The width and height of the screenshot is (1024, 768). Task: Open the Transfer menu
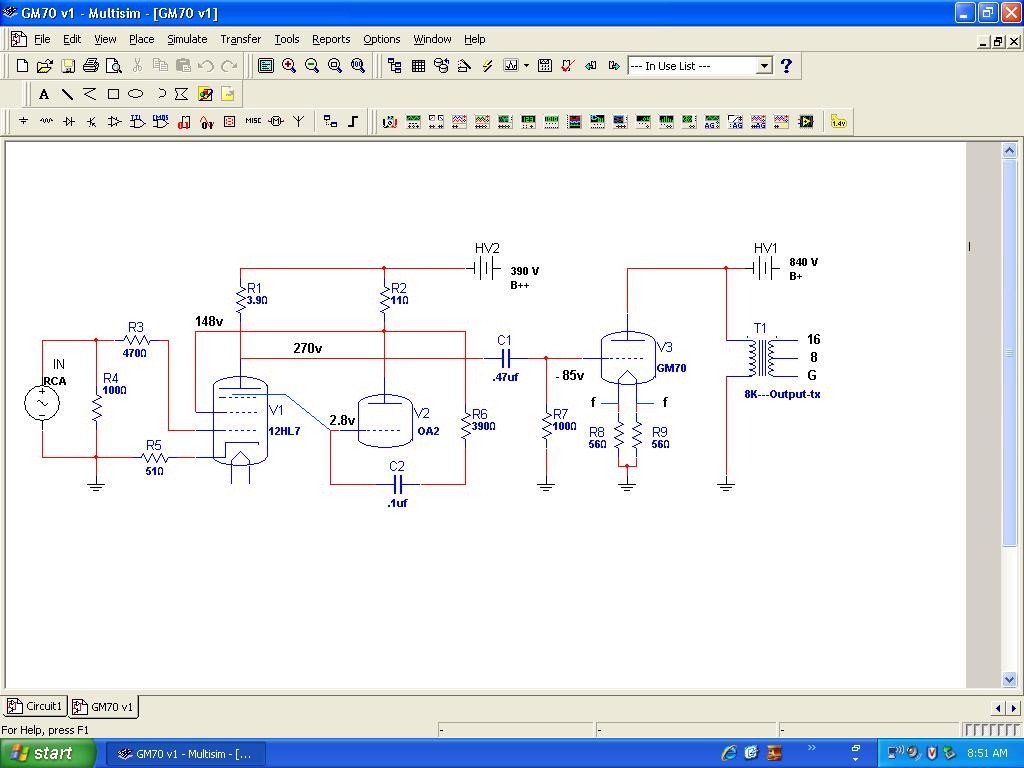click(x=241, y=39)
